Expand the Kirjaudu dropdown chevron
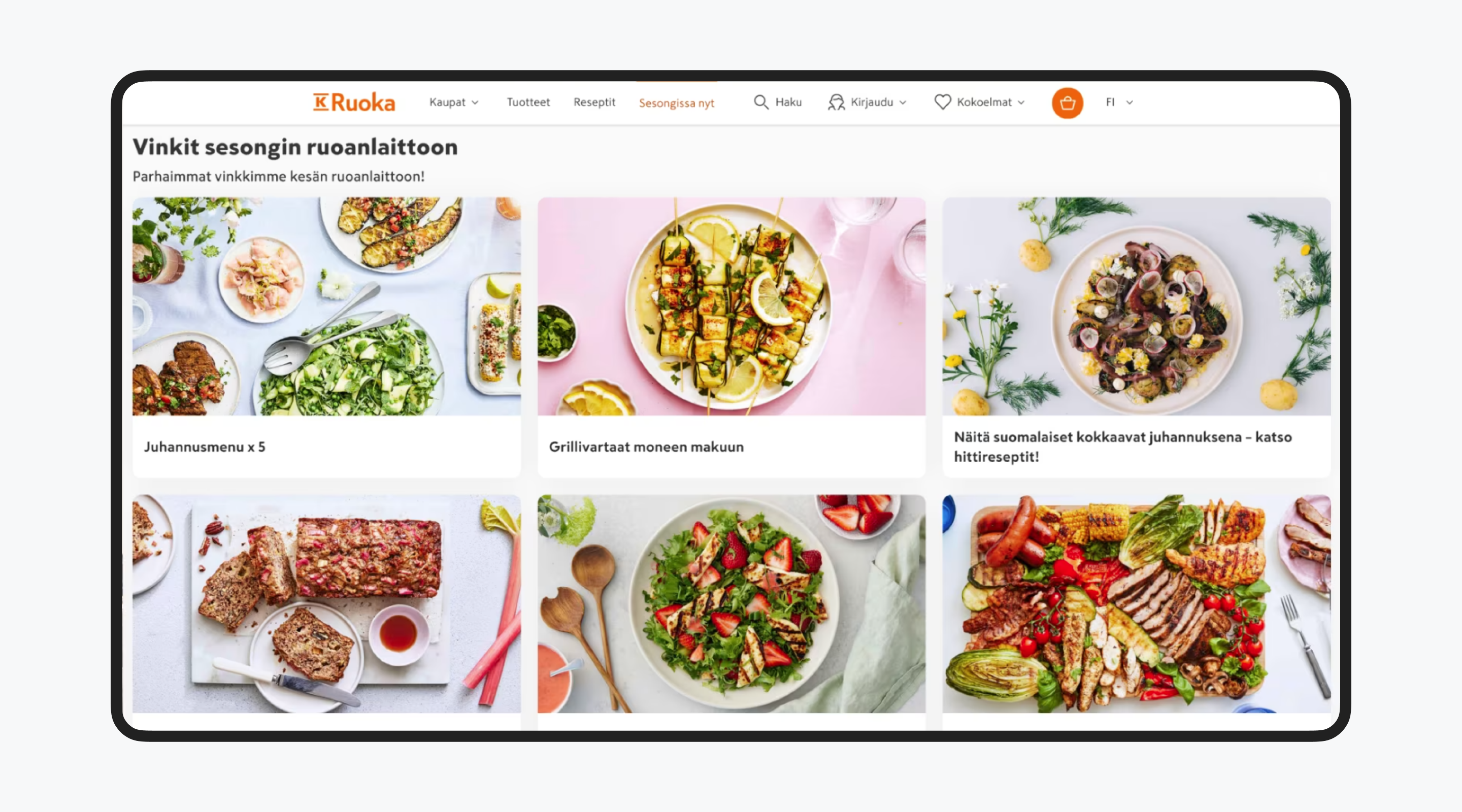 [903, 103]
